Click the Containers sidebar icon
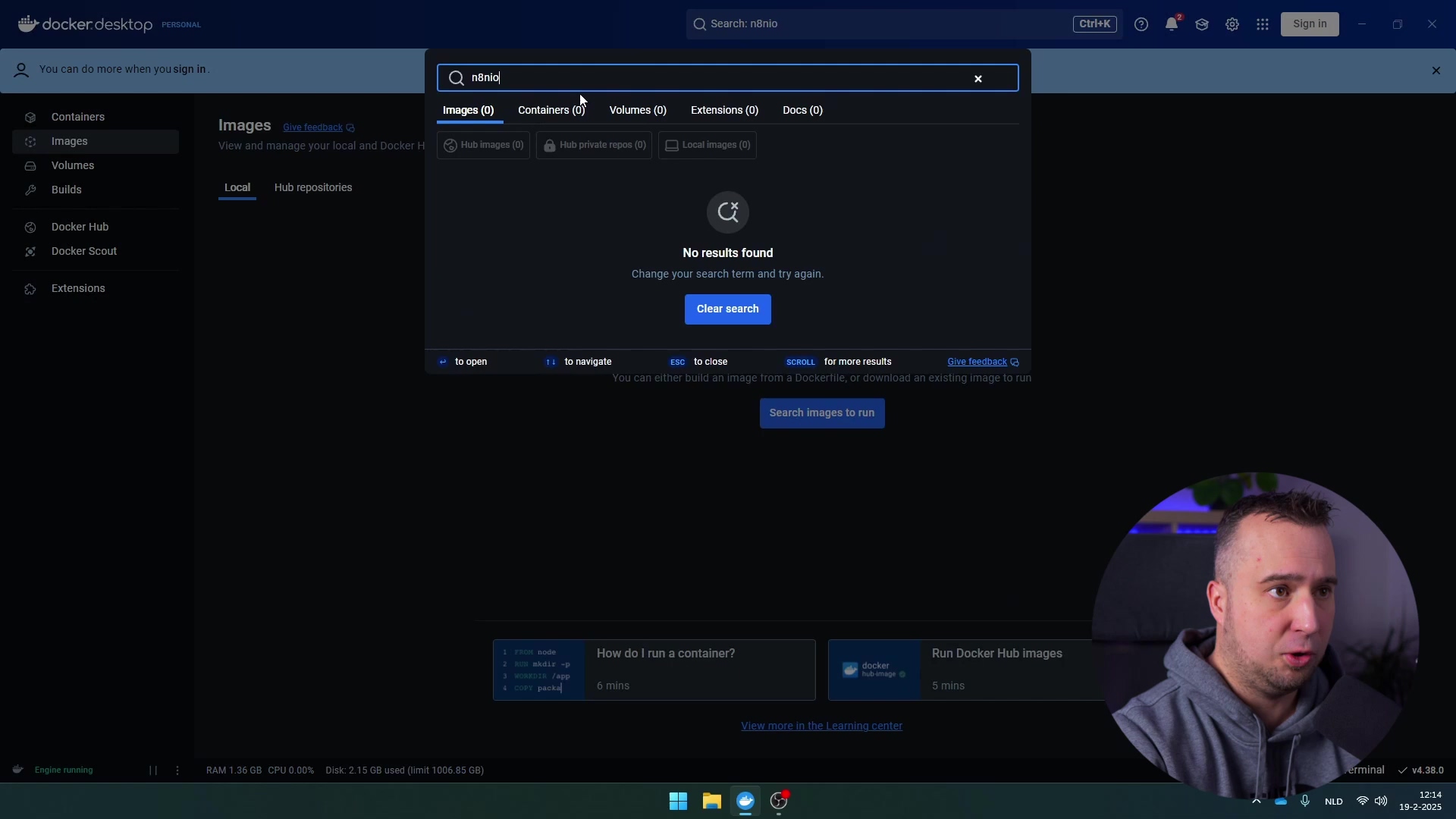 [30, 118]
